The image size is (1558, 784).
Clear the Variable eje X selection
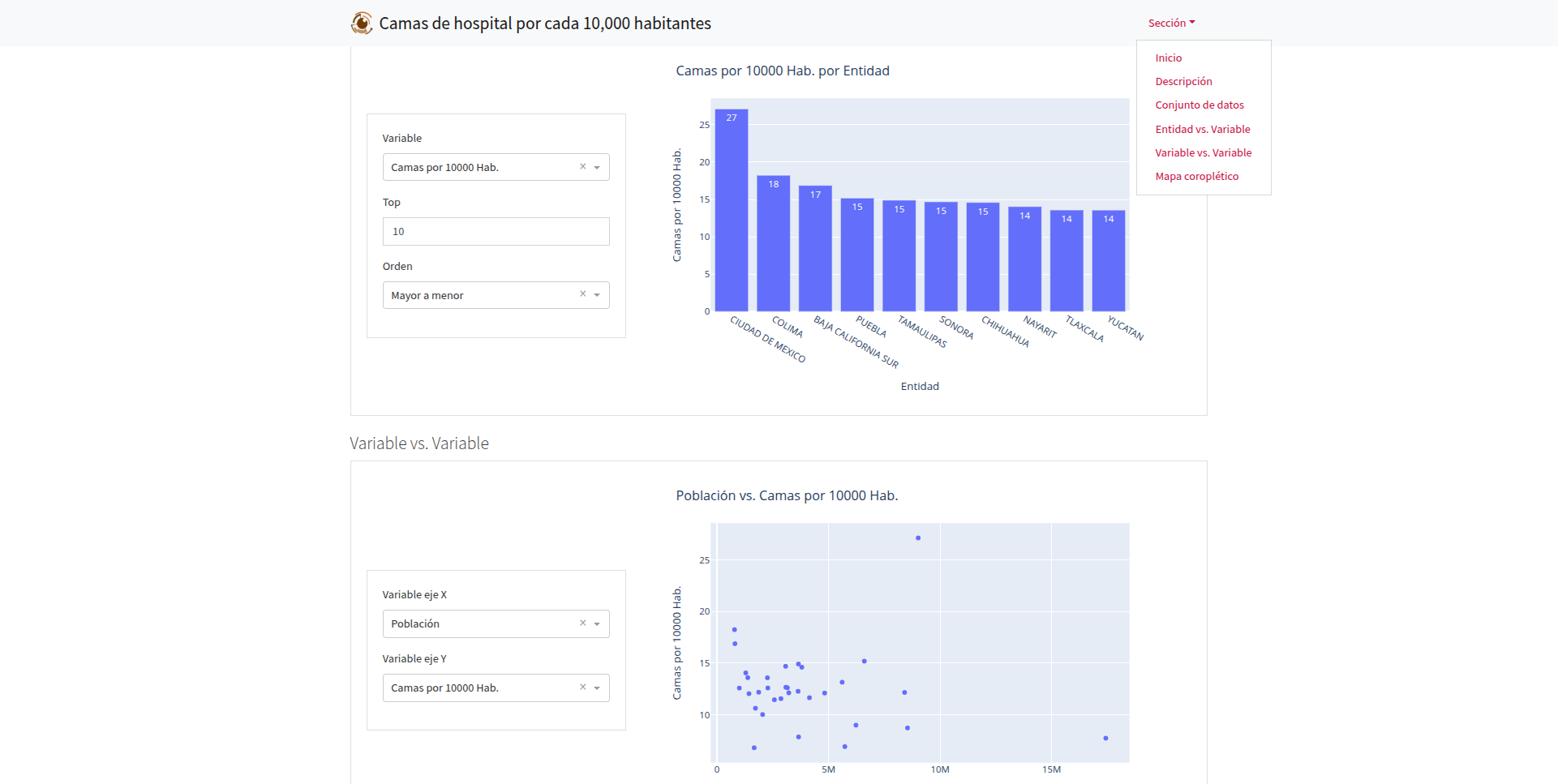coord(582,623)
